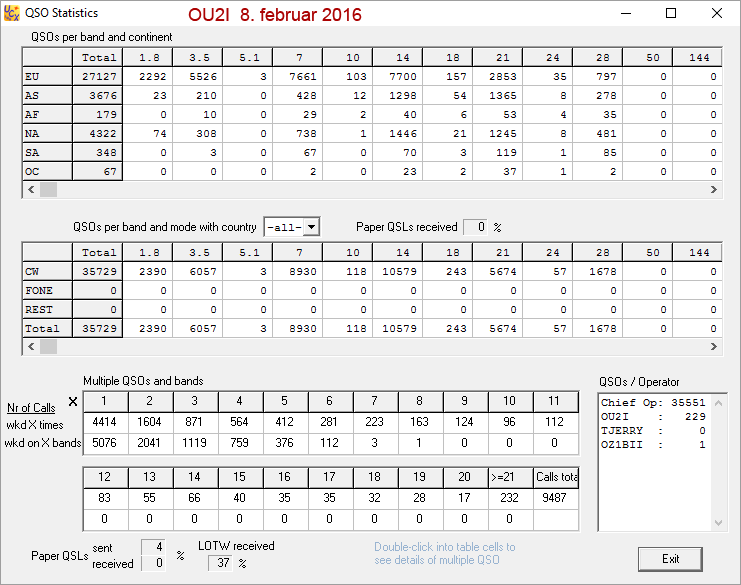Maximize the QSO Statistics window
This screenshot has height=585, width=741.
pyautogui.click(x=671, y=14)
